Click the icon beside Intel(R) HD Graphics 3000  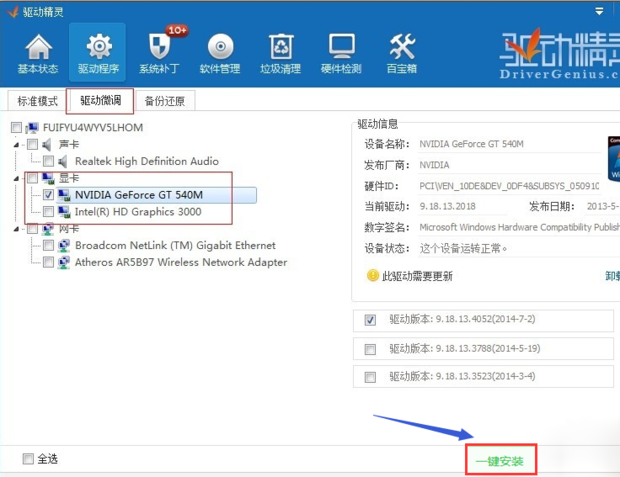click(64, 212)
